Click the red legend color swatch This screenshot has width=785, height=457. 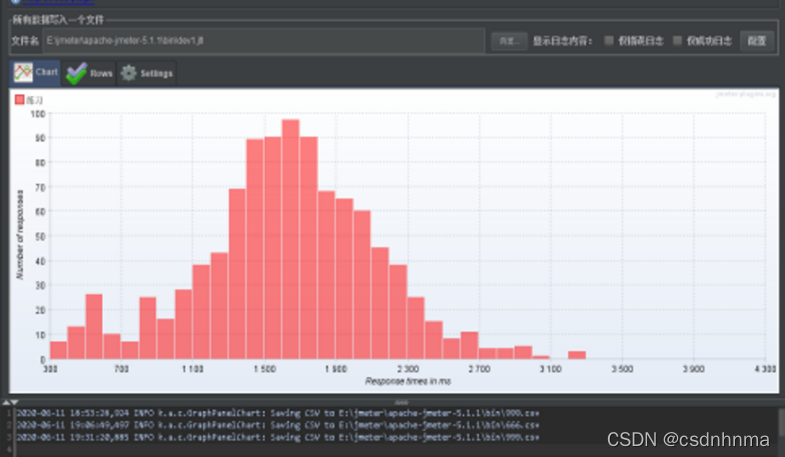click(20, 100)
